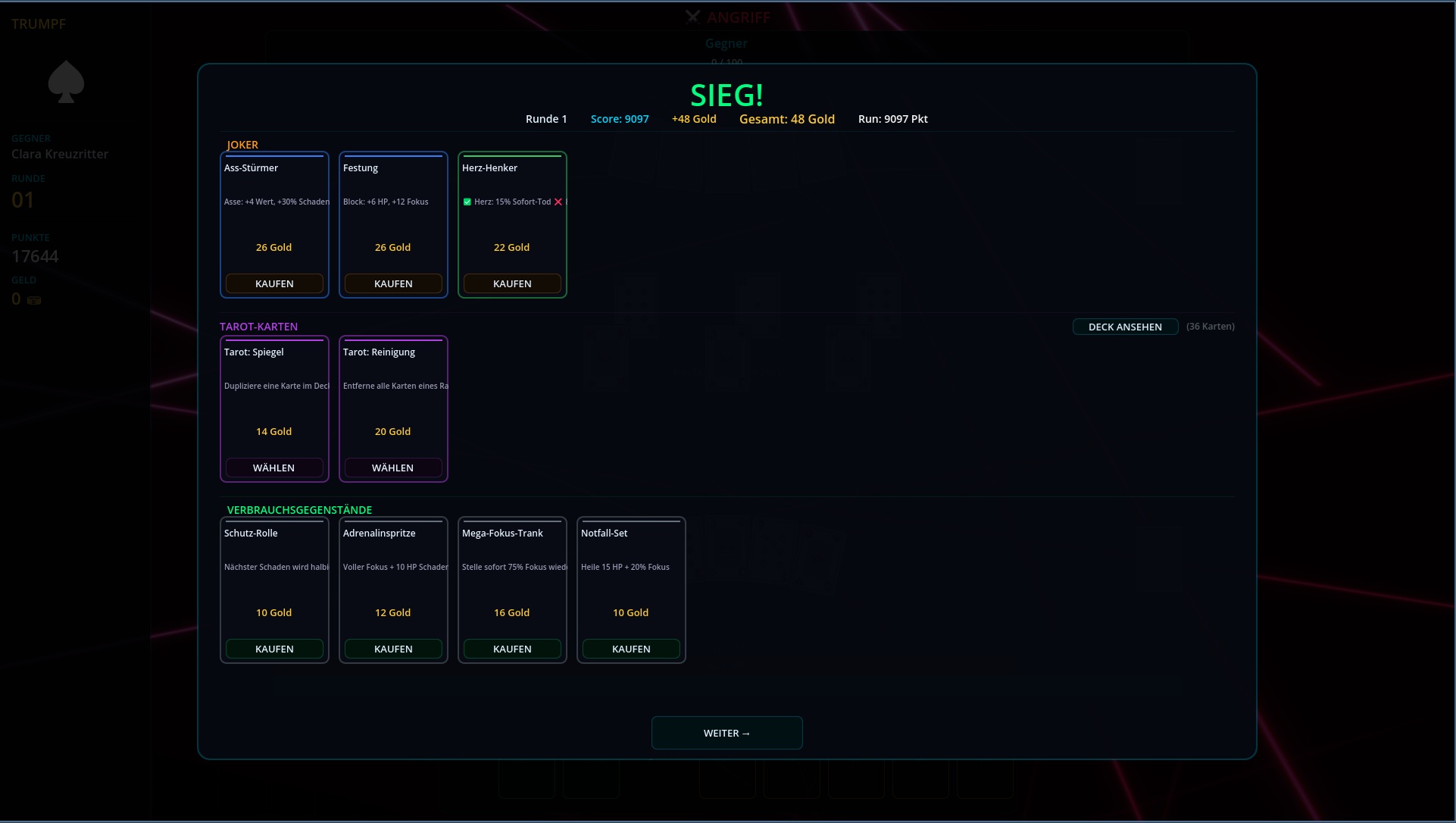Buy the Herz-Henker joker for 22 Gold
This screenshot has width=1456, height=823.
[512, 283]
